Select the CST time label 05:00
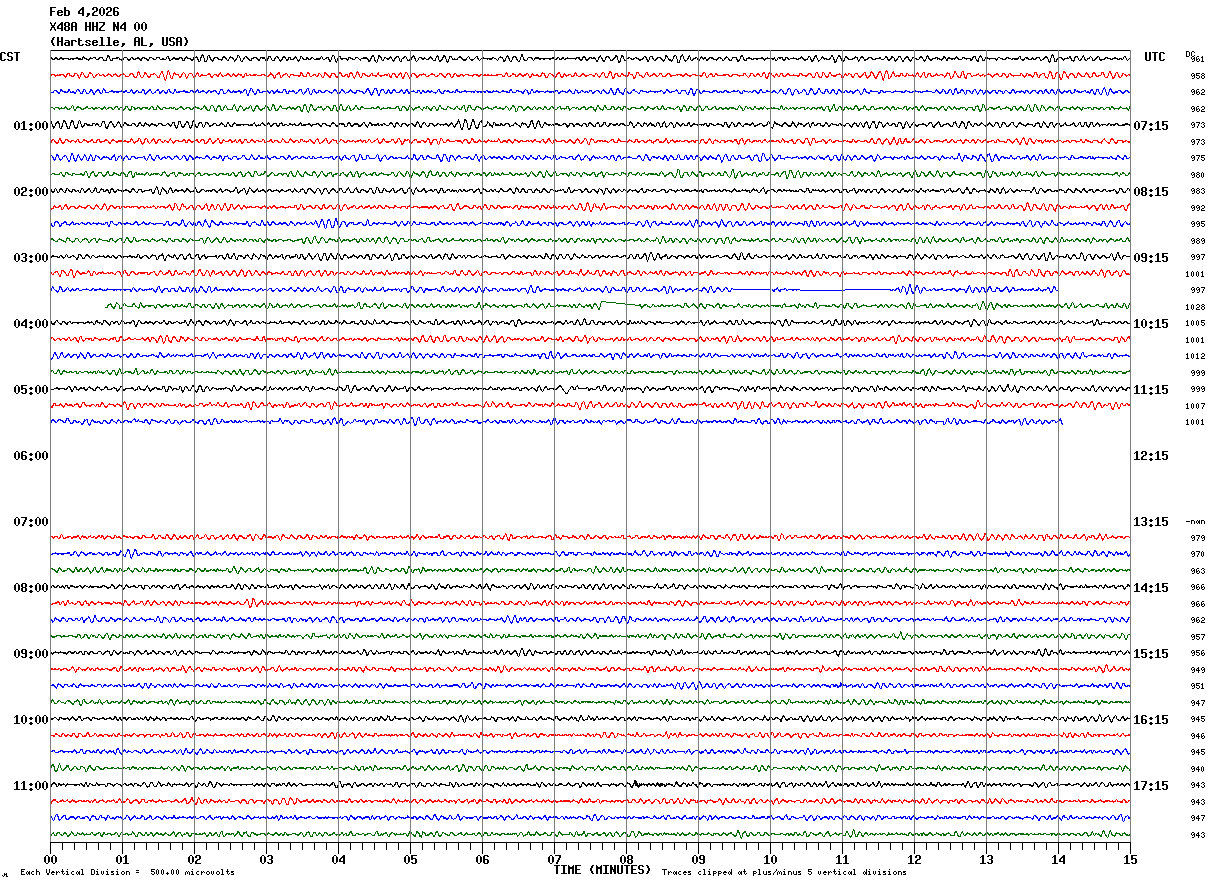The height and width of the screenshot is (886, 1210). [x=31, y=390]
